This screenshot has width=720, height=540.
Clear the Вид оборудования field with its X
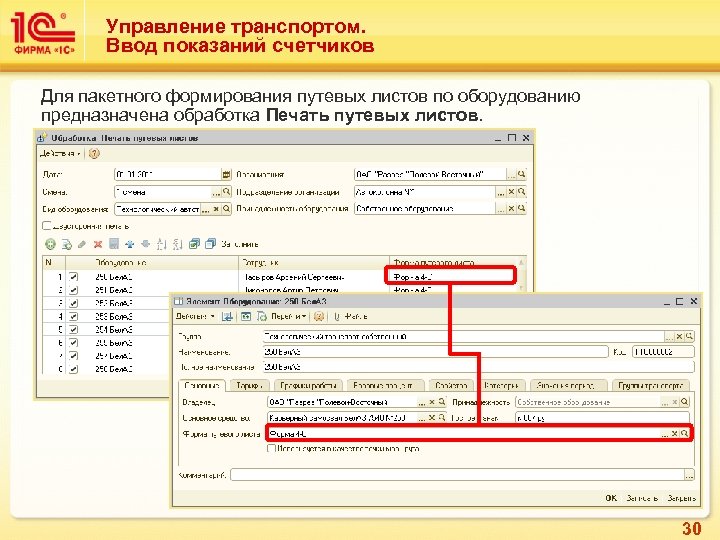coord(216,209)
